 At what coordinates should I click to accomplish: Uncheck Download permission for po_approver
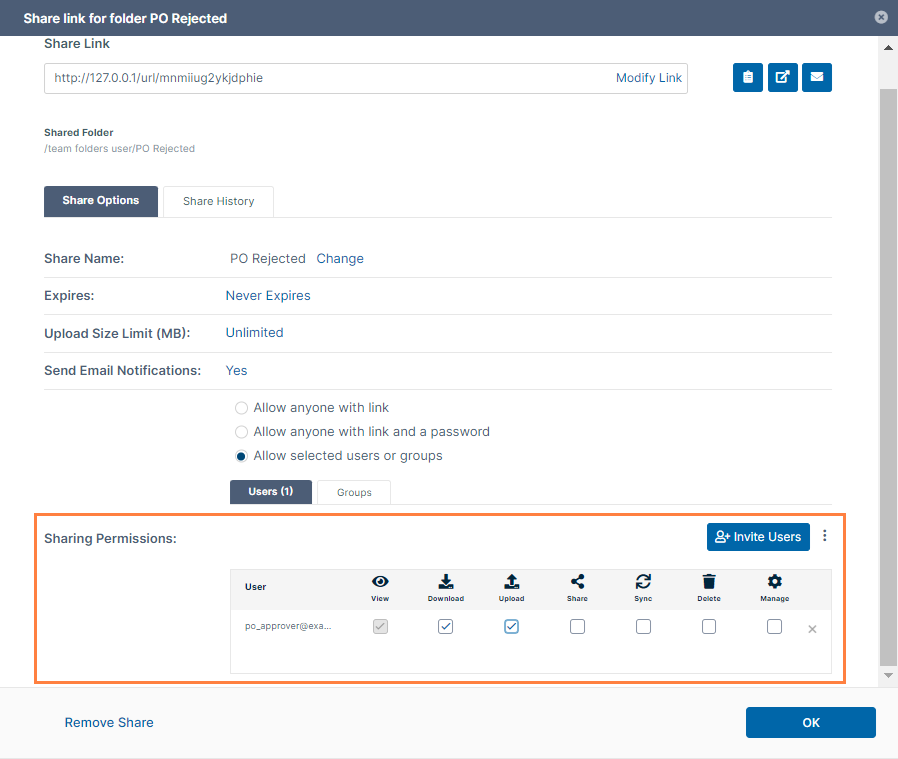pos(446,627)
